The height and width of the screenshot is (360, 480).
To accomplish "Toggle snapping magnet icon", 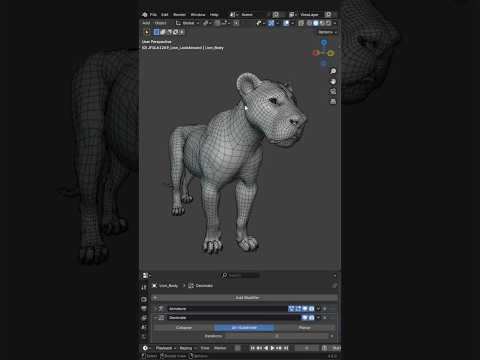I will [217, 23].
